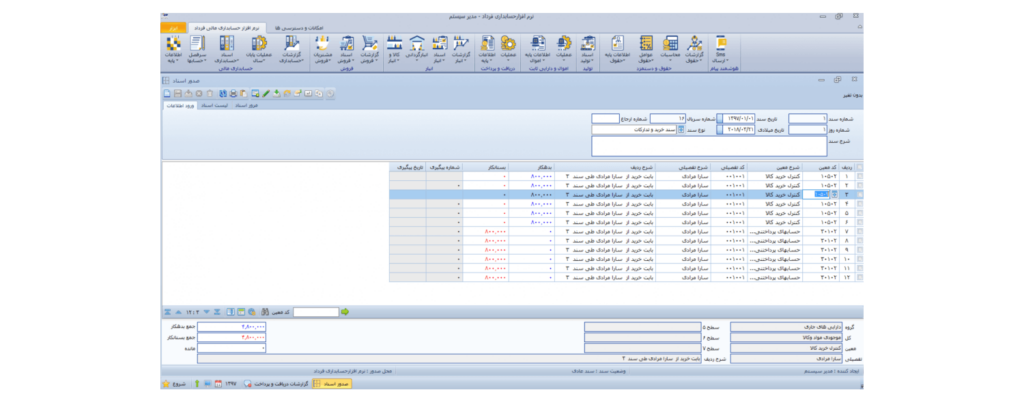Select نرم افزار حسابداری مالی فرداد tab
Screen dimensions: 1024x403
tap(227, 28)
